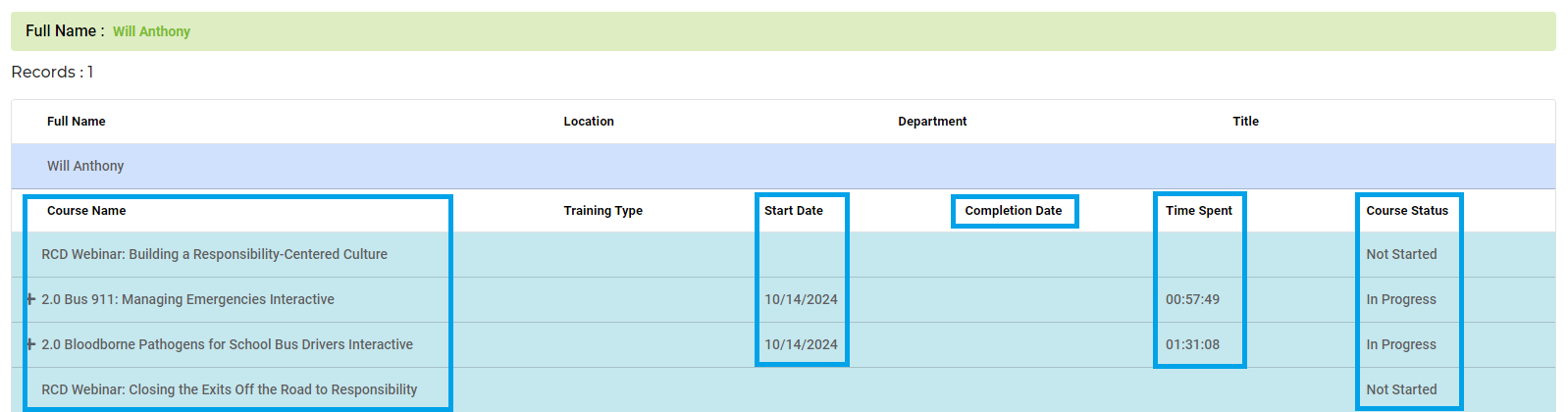
Task: Click the Location column header
Action: (x=588, y=122)
